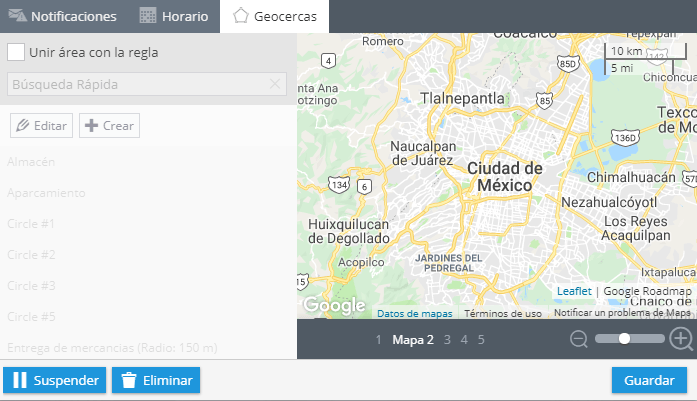Click the map zoom slider handle
The width and height of the screenshot is (697, 401).
[x=624, y=339]
